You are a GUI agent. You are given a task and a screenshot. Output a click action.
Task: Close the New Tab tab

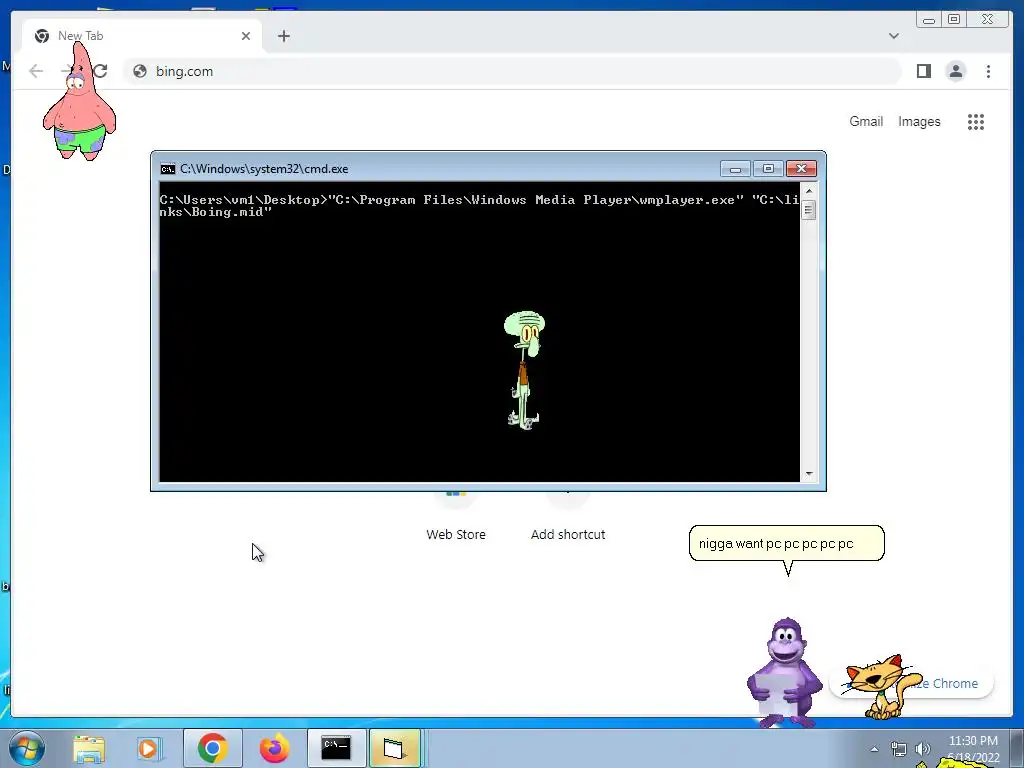(246, 36)
